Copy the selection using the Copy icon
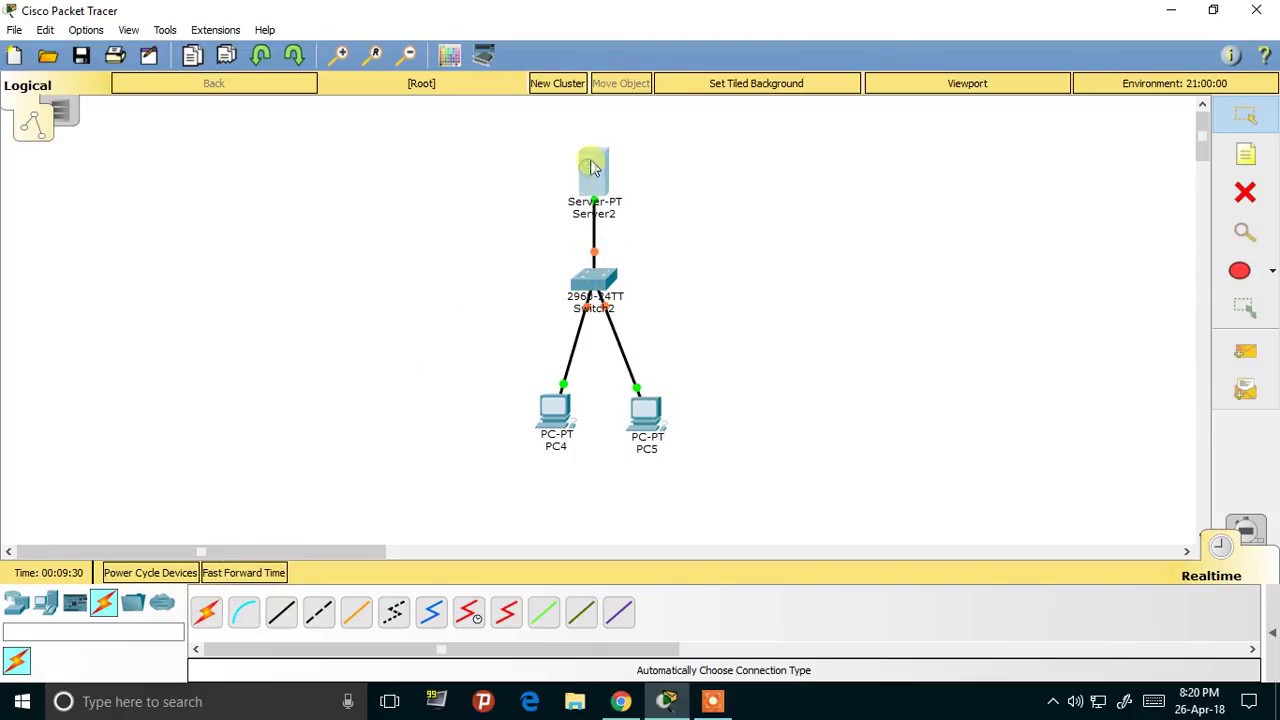Viewport: 1280px width, 720px height. [192, 56]
